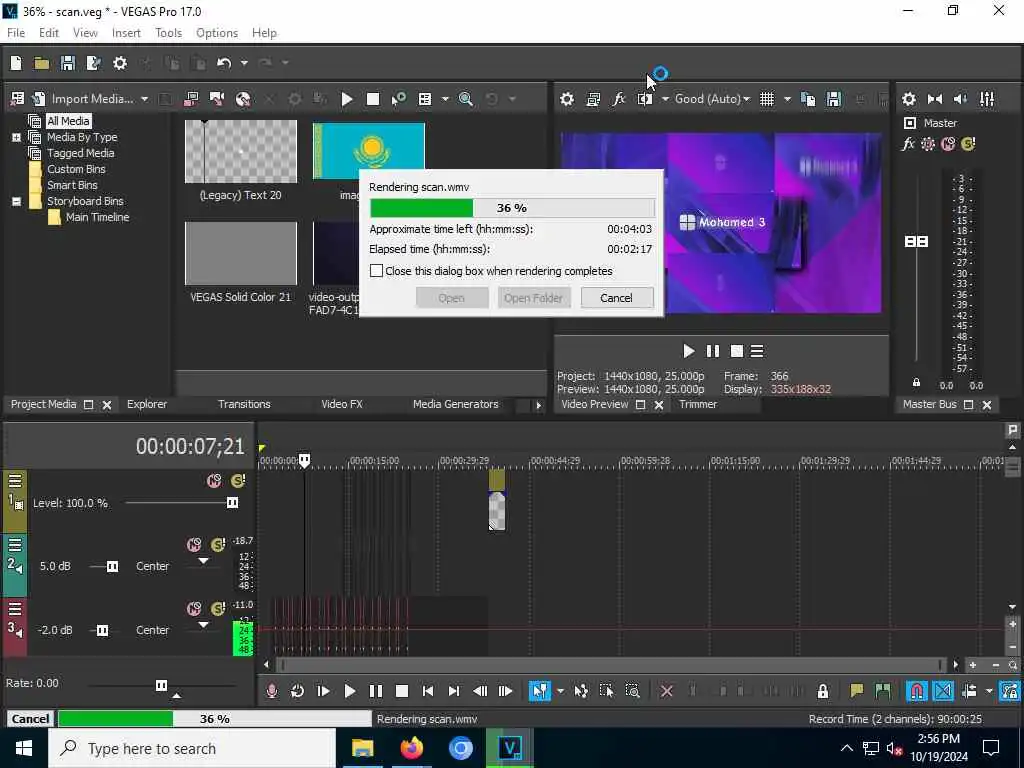The width and height of the screenshot is (1024, 768).
Task: Open Normal Edit Tool dropdown arrow
Action: 560,691
